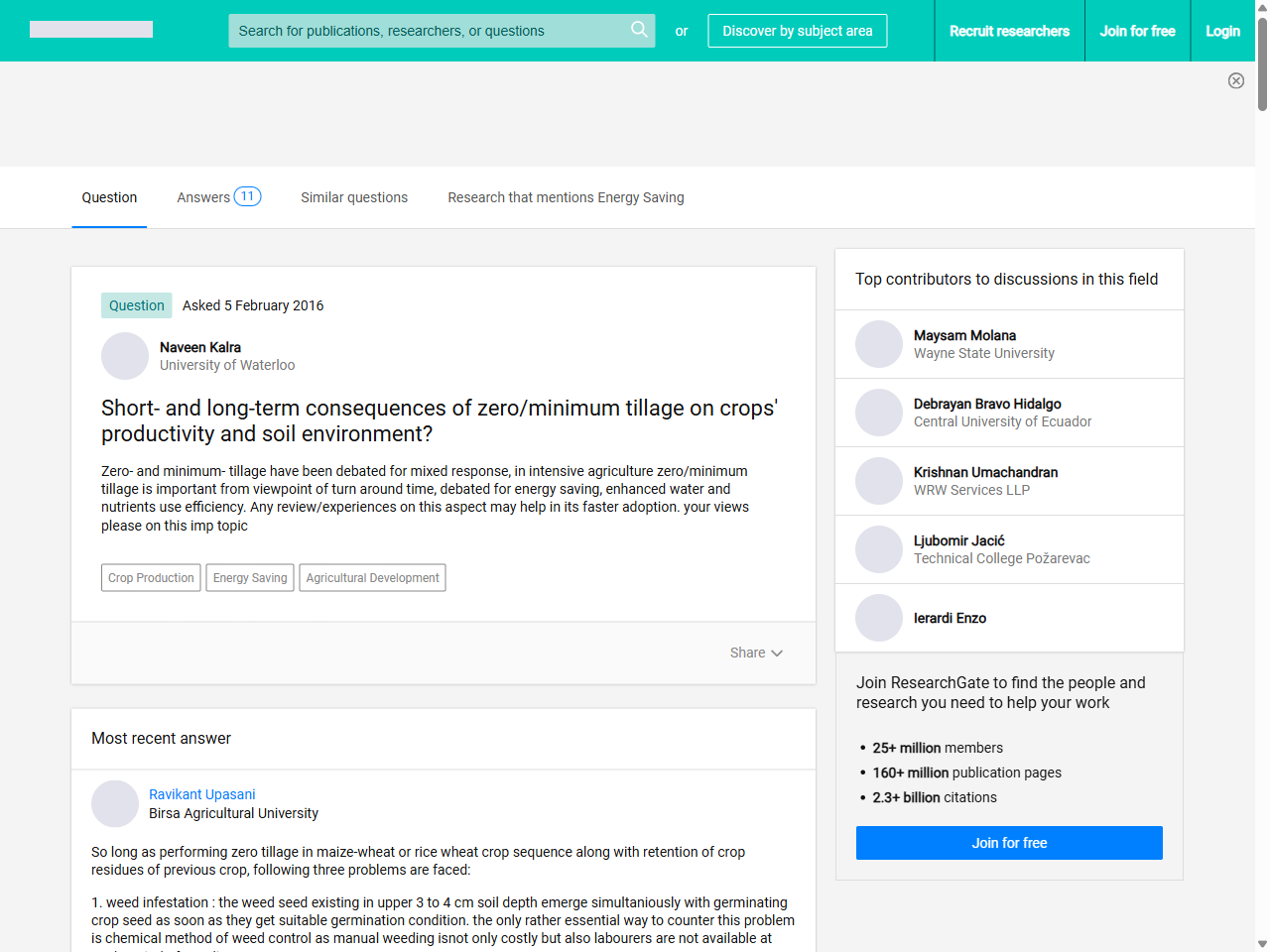Image resolution: width=1270 pixels, height=952 pixels.
Task: Click the Most recent answer heading
Action: 161,738
